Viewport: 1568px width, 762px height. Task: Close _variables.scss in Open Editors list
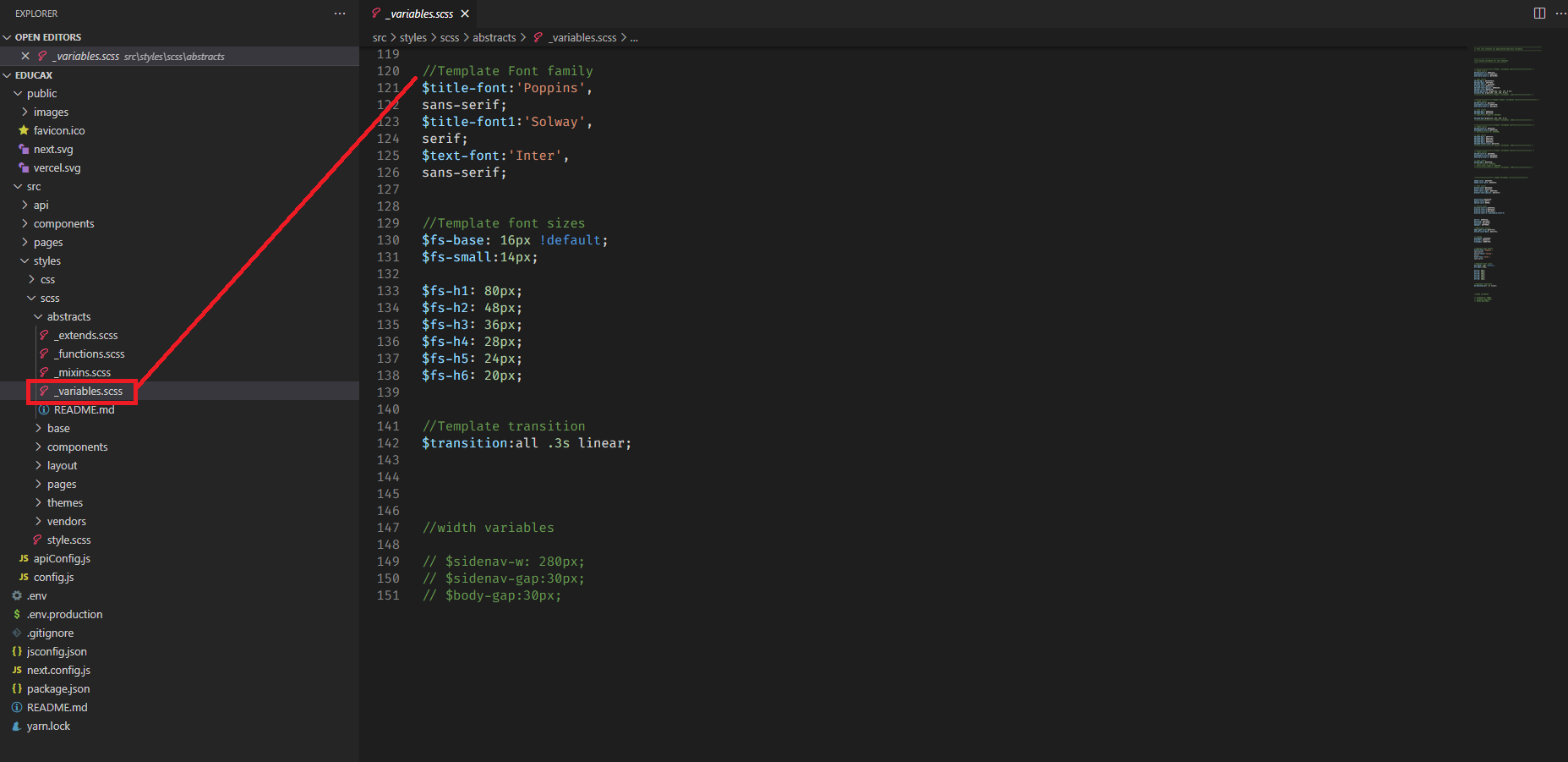[x=25, y=57]
